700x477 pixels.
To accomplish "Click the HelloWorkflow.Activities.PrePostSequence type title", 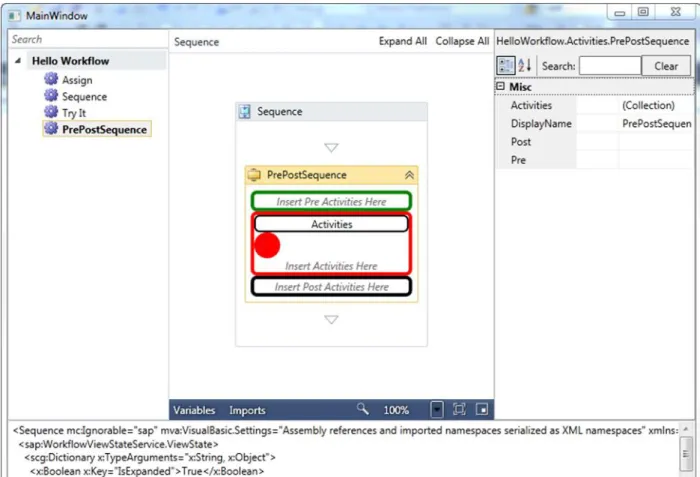I will pos(592,41).
